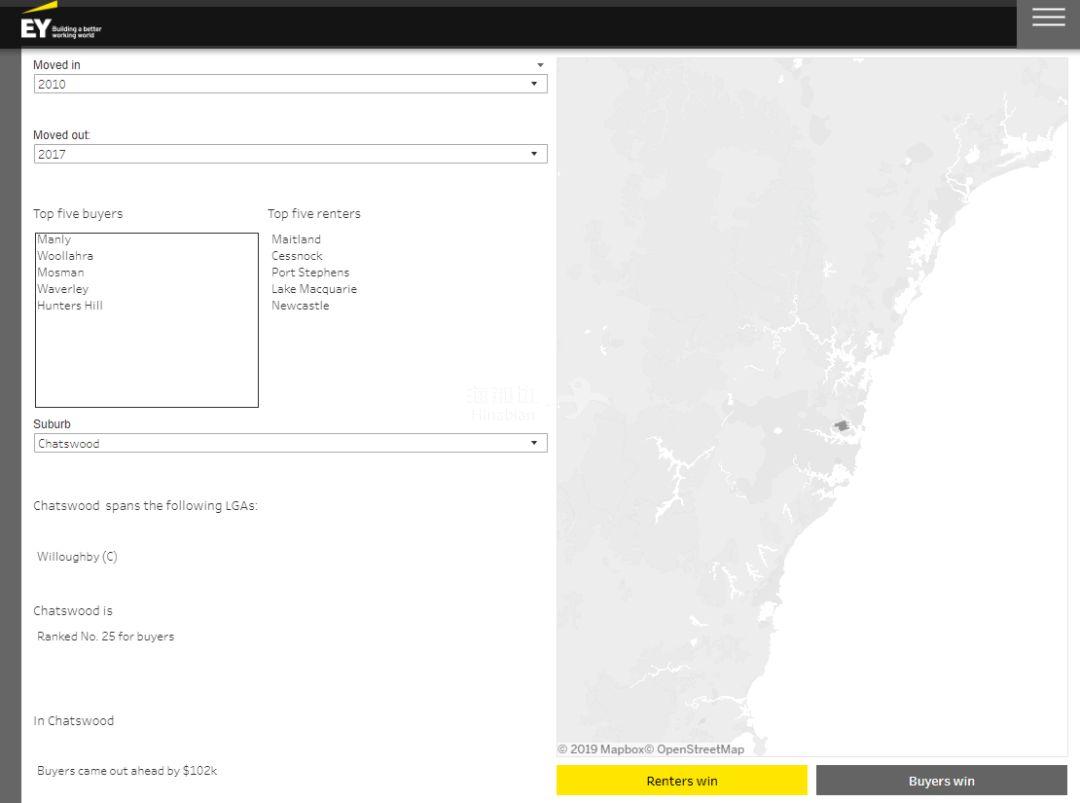Screen dimensions: 1080x803
Task: Select Maitland in top five renters
Action: click(296, 239)
